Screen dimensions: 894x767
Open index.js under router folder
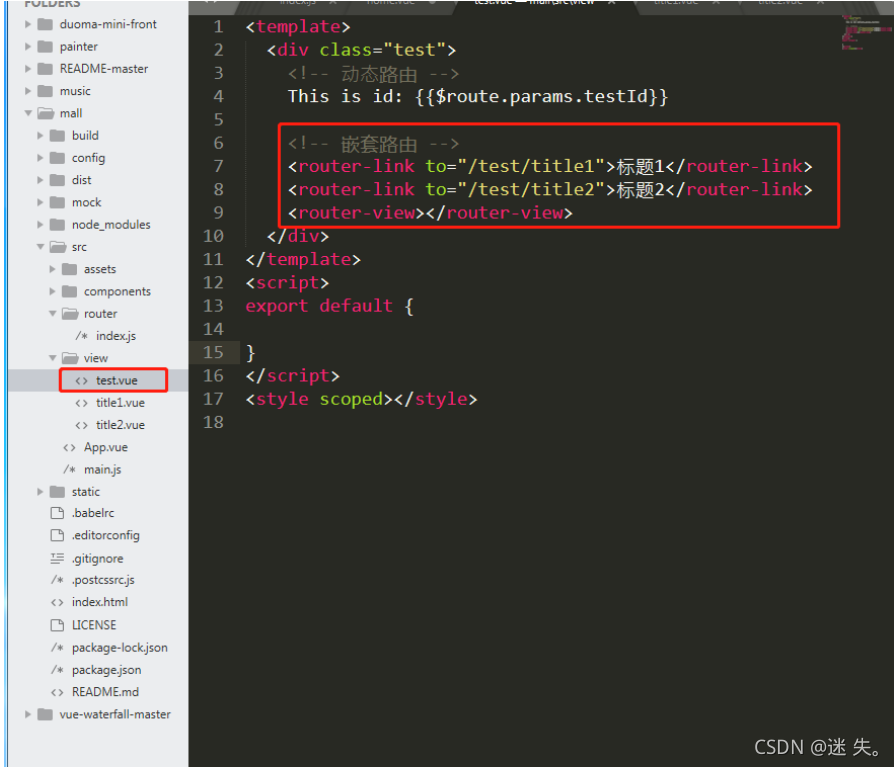[x=116, y=336]
